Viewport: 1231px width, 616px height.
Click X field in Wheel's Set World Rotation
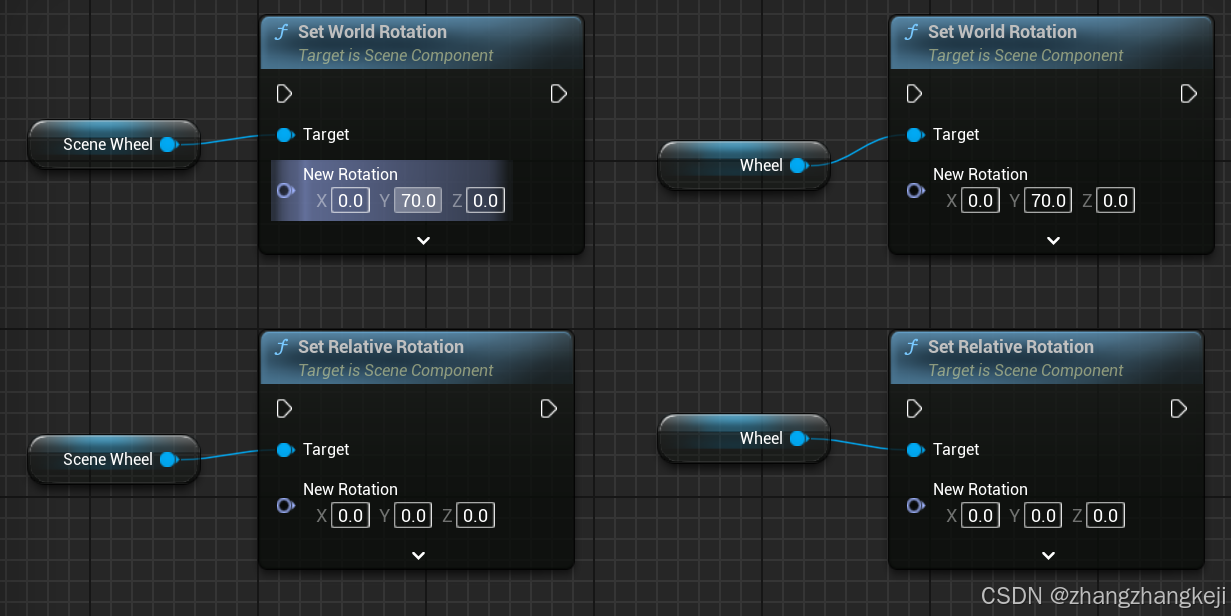tap(981, 201)
